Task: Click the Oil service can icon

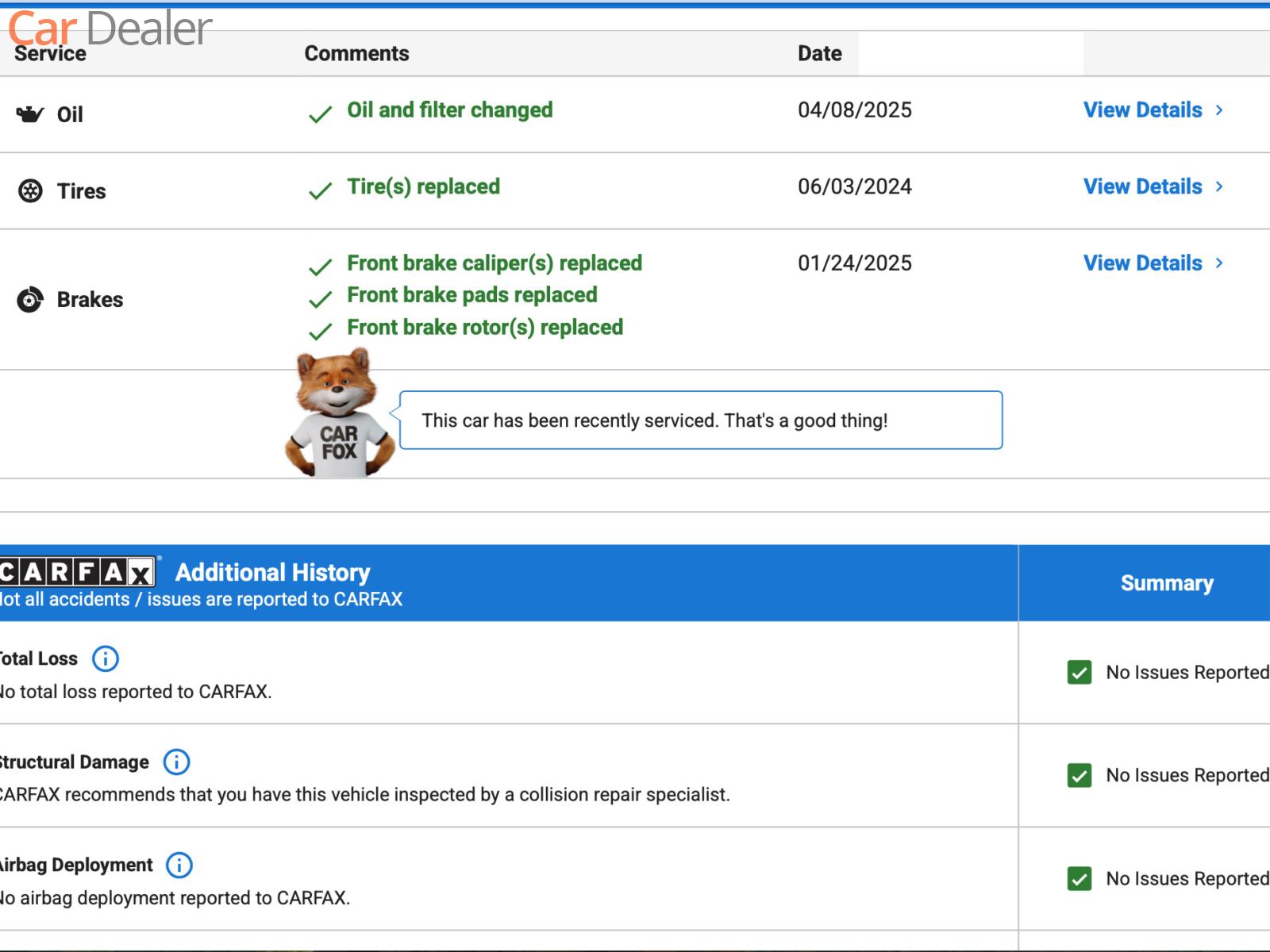Action: pos(30,115)
